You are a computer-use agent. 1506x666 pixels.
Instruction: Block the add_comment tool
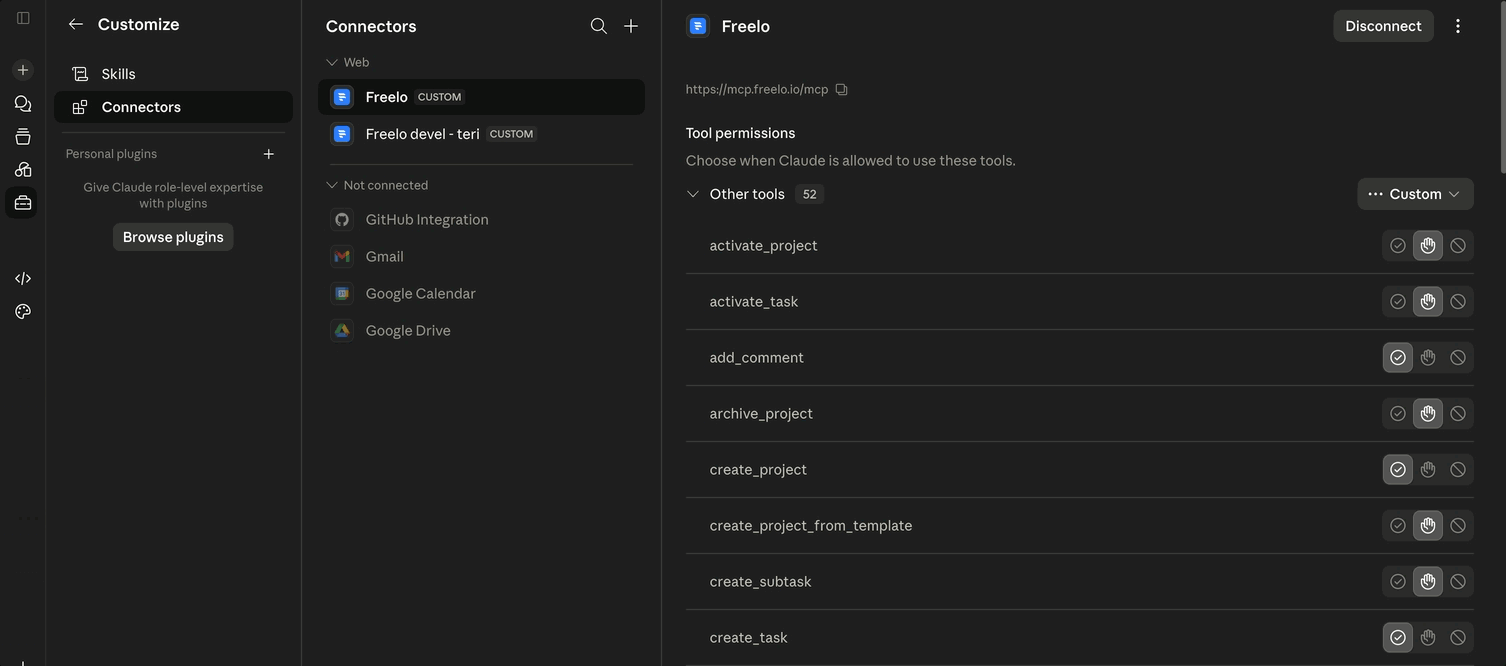[1458, 358]
